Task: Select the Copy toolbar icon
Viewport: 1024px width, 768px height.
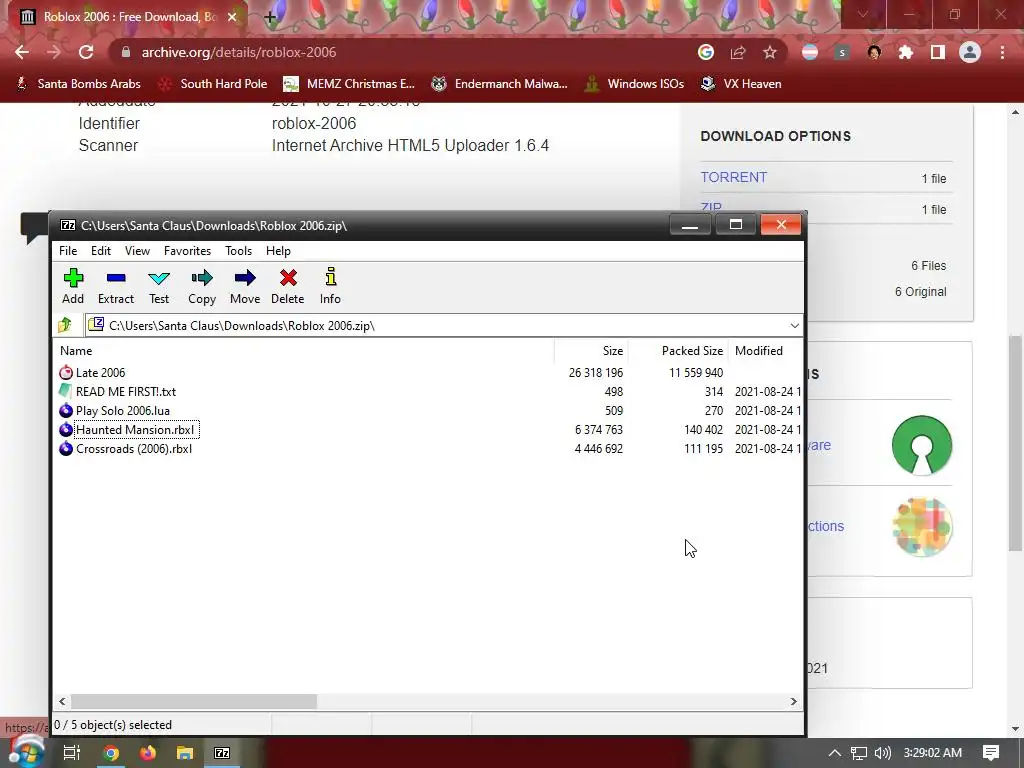Action: [x=202, y=286]
